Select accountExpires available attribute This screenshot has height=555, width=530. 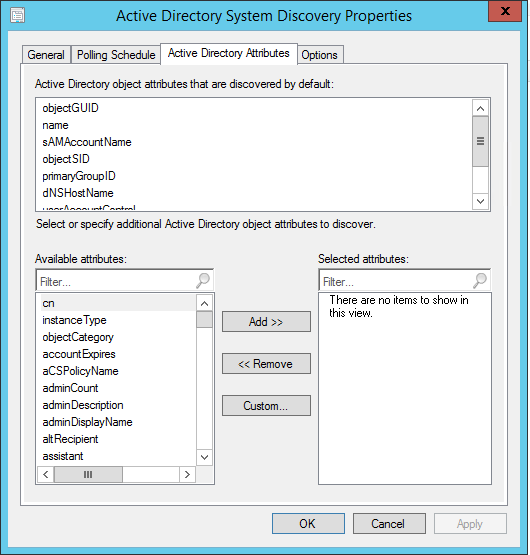click(x=79, y=354)
